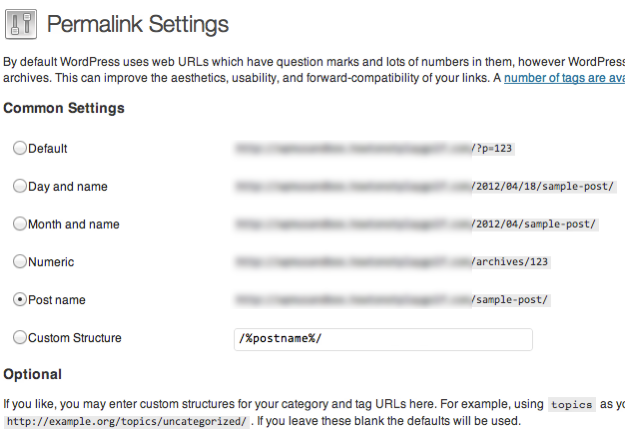Click the example.org/topics/uncategorized sample URL
Image resolution: width=625 pixels, height=438 pixels.
(126, 422)
